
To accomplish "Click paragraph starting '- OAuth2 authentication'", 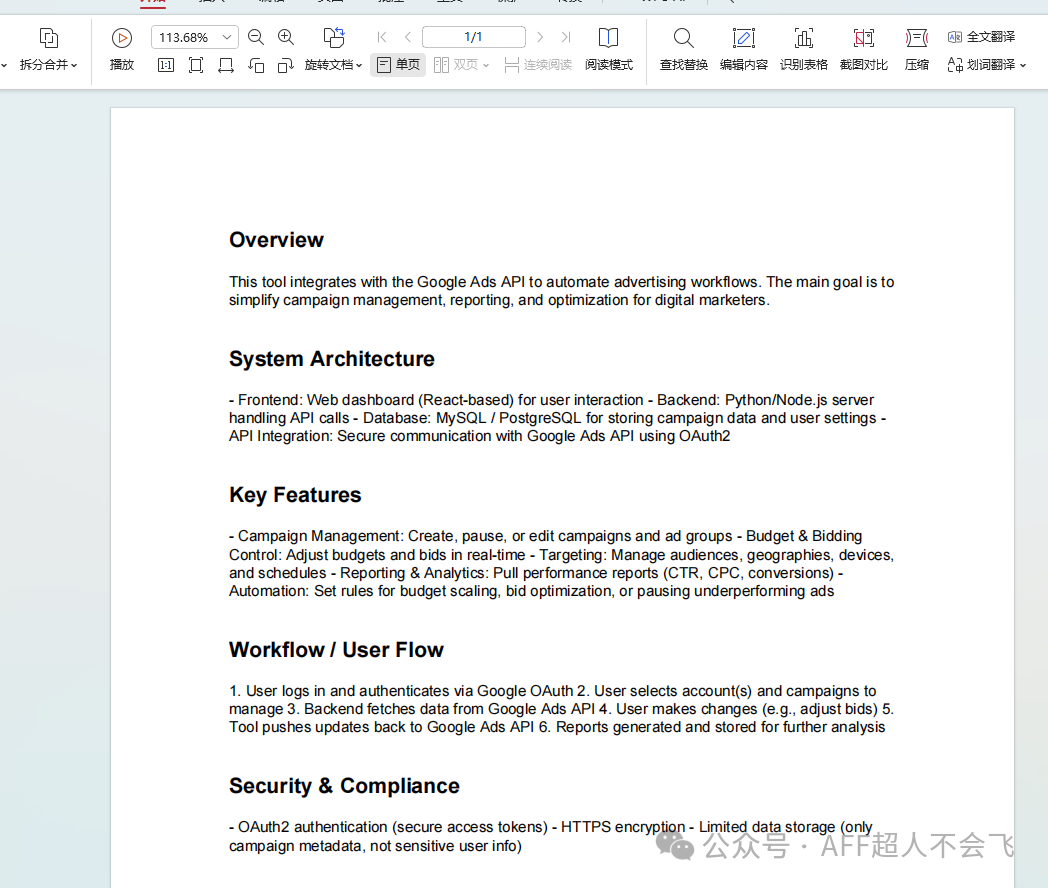I will 551,837.
